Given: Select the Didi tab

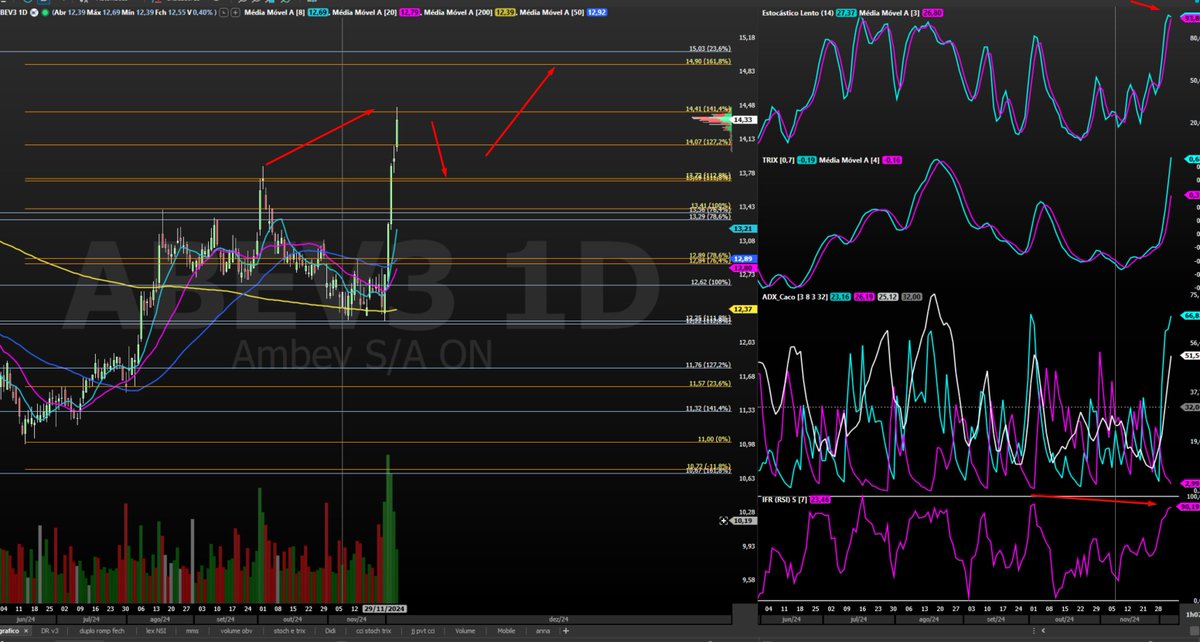Looking at the screenshot, I should [x=330, y=631].
